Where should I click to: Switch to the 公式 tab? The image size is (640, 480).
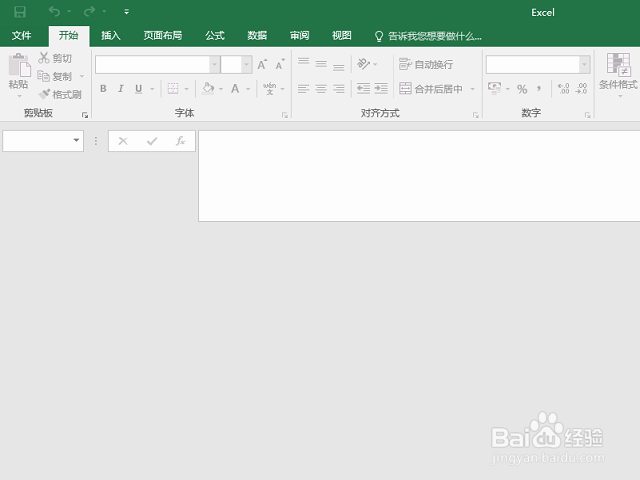pos(215,36)
